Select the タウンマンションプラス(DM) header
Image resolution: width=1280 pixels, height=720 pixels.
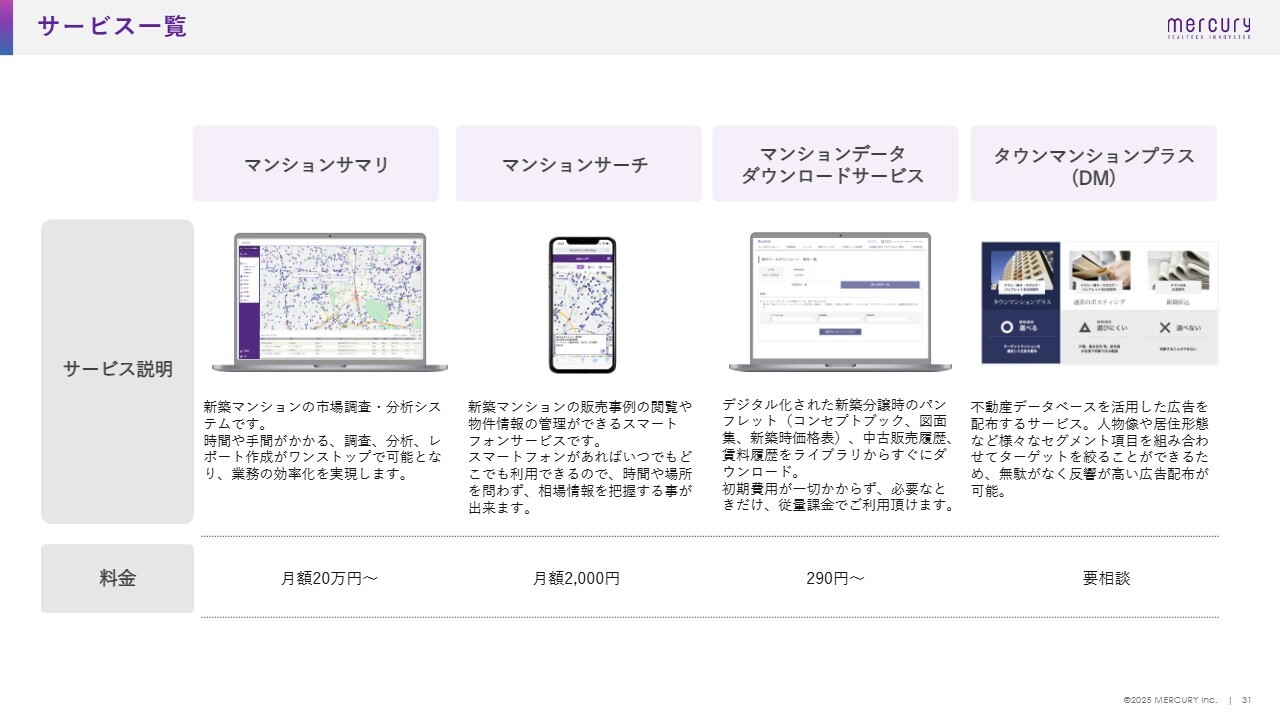point(1093,164)
